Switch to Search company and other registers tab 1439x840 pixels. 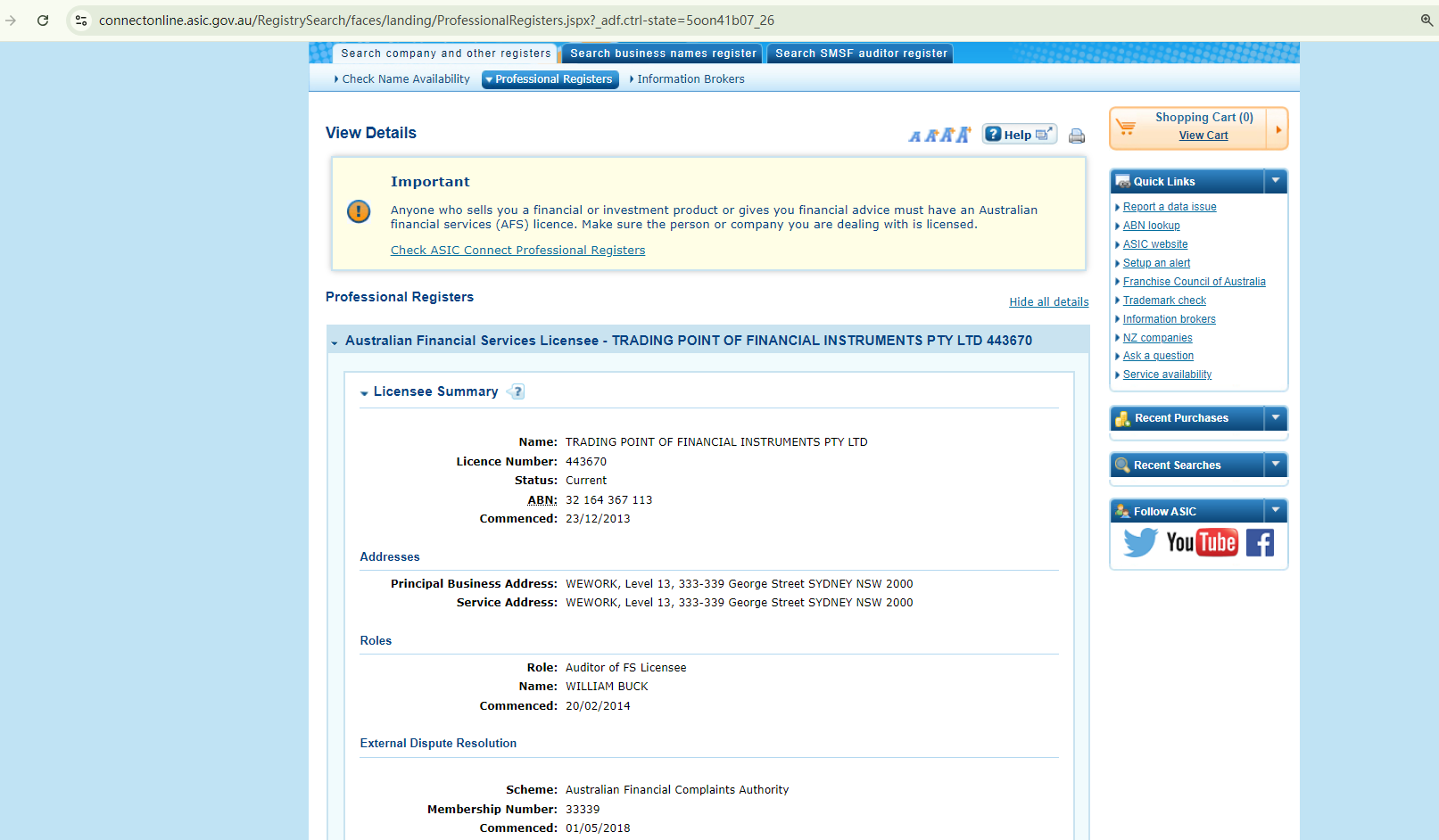(x=445, y=54)
